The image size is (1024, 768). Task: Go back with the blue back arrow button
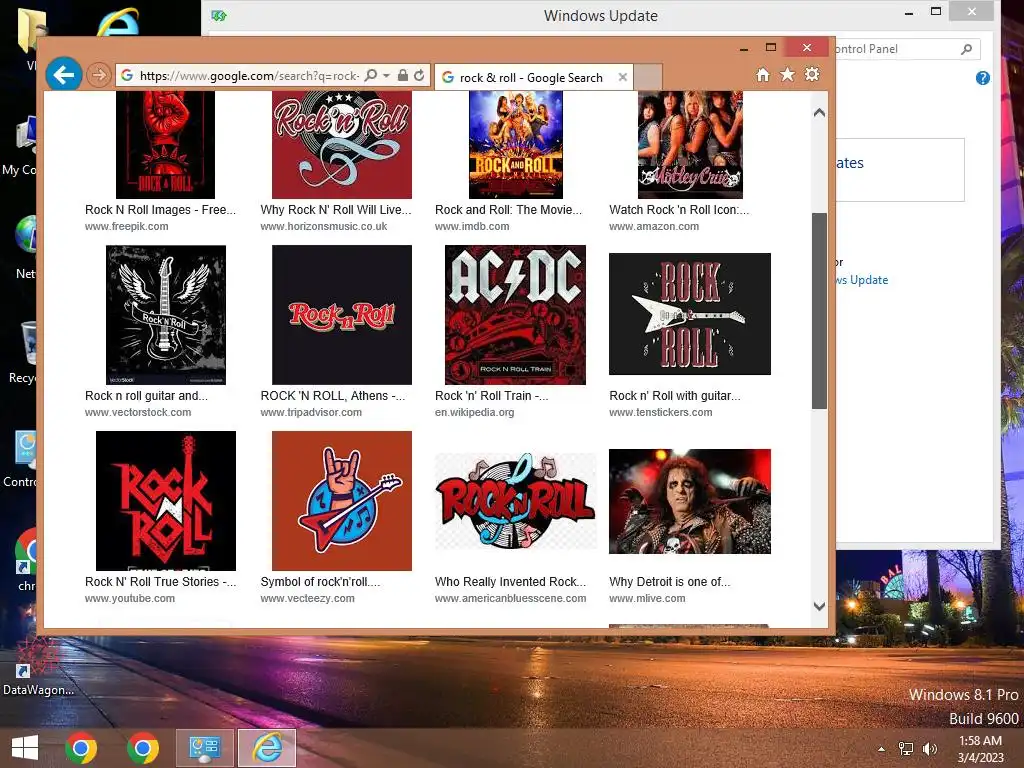click(x=64, y=75)
